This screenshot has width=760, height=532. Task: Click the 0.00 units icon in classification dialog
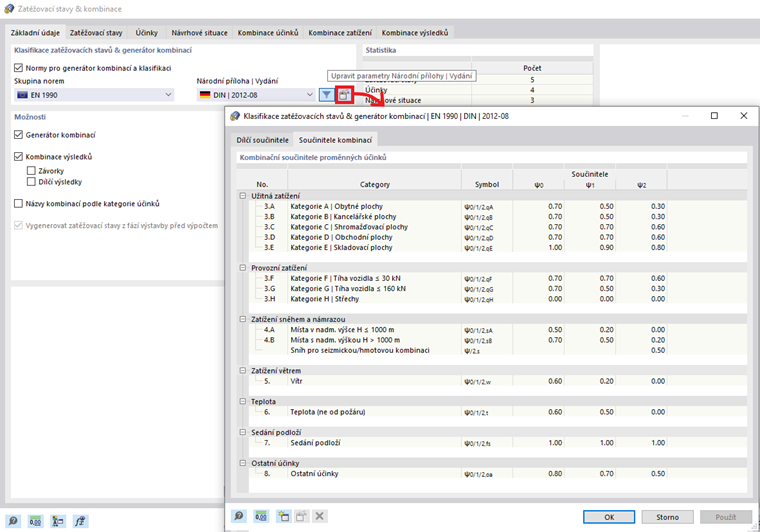[x=261, y=516]
